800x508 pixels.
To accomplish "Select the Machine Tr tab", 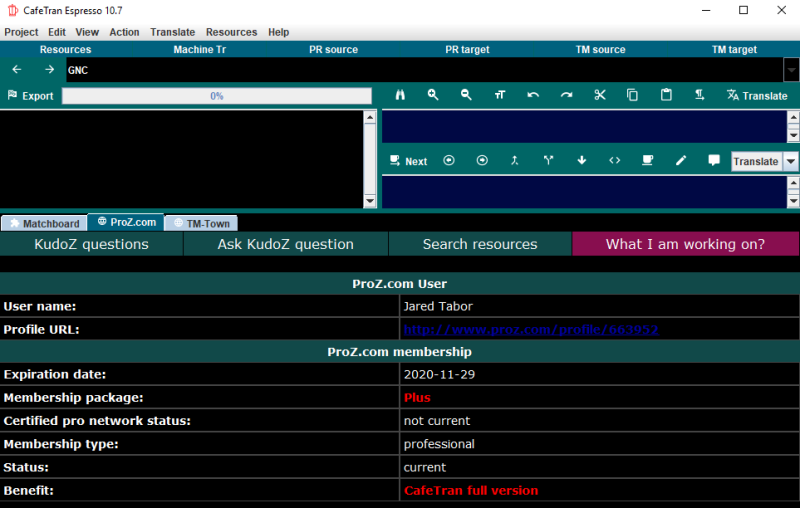I will 199,49.
